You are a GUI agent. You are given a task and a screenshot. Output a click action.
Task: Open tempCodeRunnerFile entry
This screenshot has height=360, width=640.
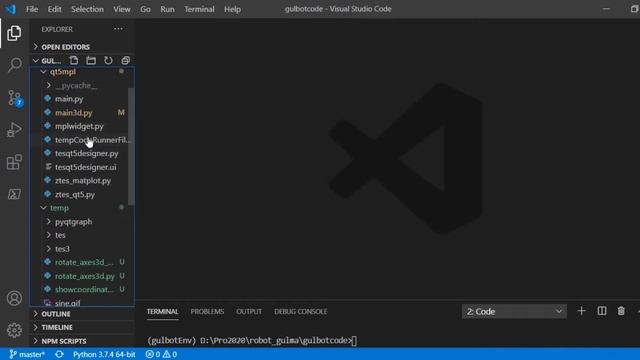82,140
